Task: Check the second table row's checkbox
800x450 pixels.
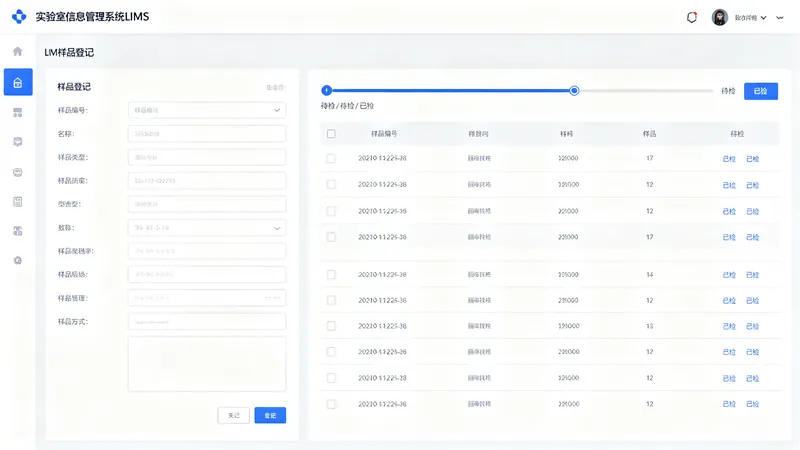Action: coord(331,184)
